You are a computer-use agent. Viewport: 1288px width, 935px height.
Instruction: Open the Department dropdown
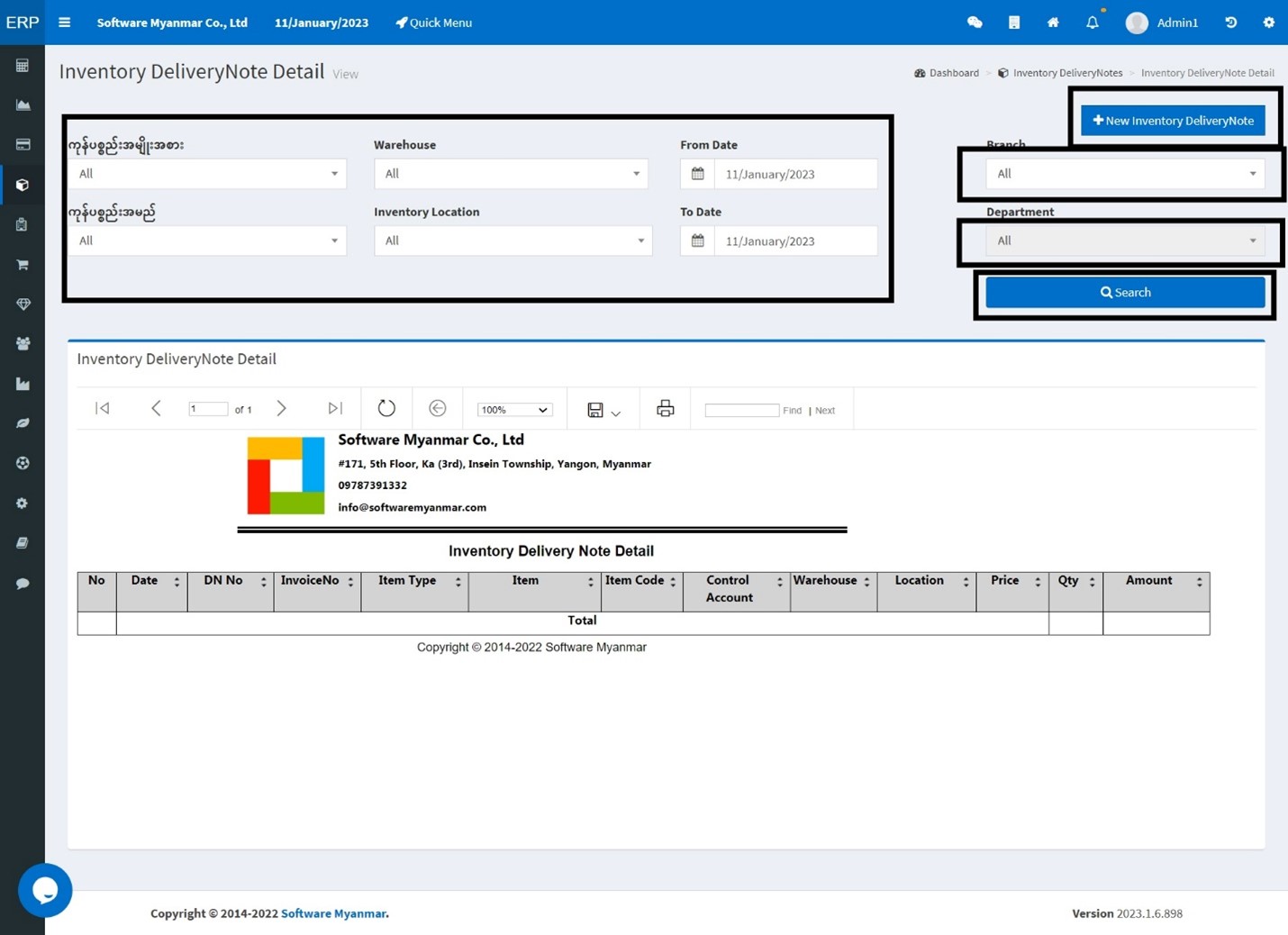click(1125, 241)
